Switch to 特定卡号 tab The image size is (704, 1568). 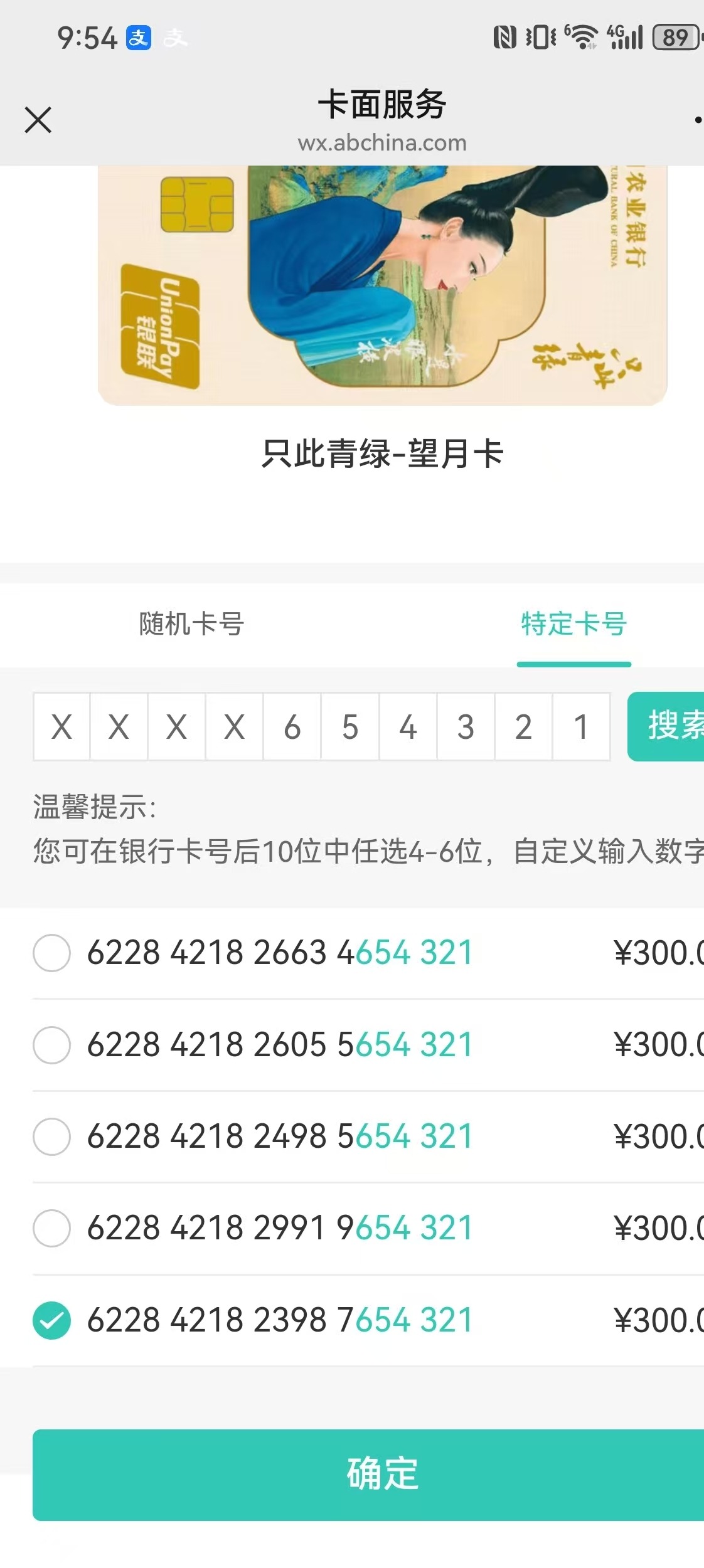(574, 624)
